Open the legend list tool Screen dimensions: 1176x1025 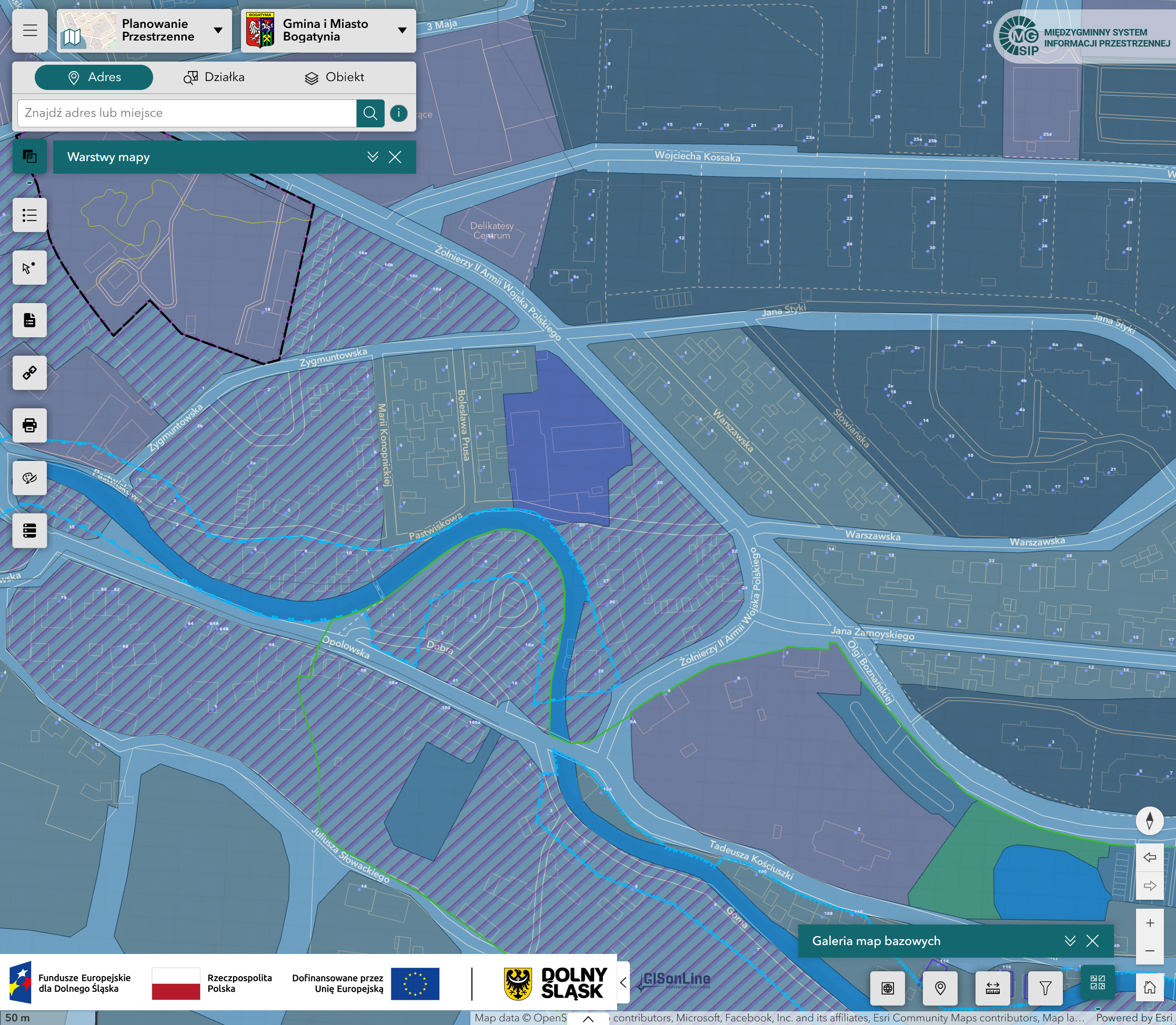[30, 215]
